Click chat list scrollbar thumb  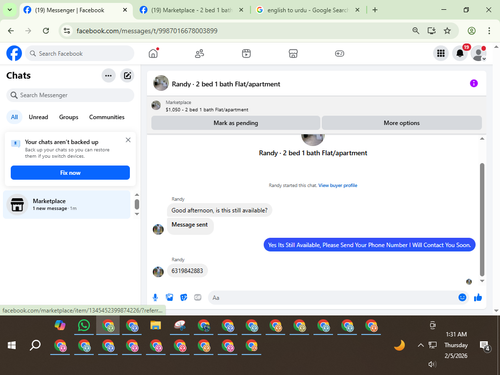pyautogui.click(x=137, y=204)
